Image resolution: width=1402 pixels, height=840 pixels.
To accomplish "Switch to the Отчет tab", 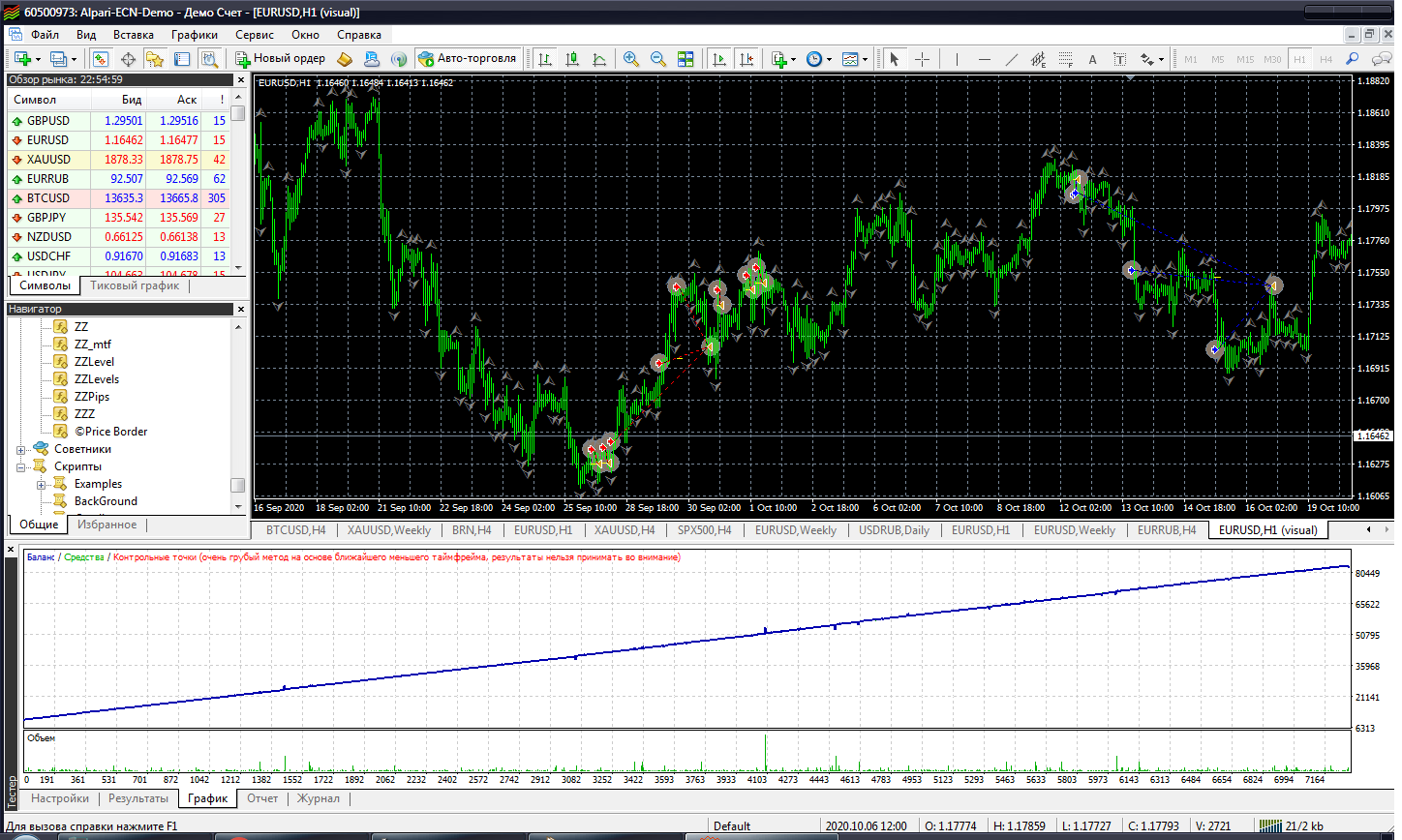I will click(261, 798).
